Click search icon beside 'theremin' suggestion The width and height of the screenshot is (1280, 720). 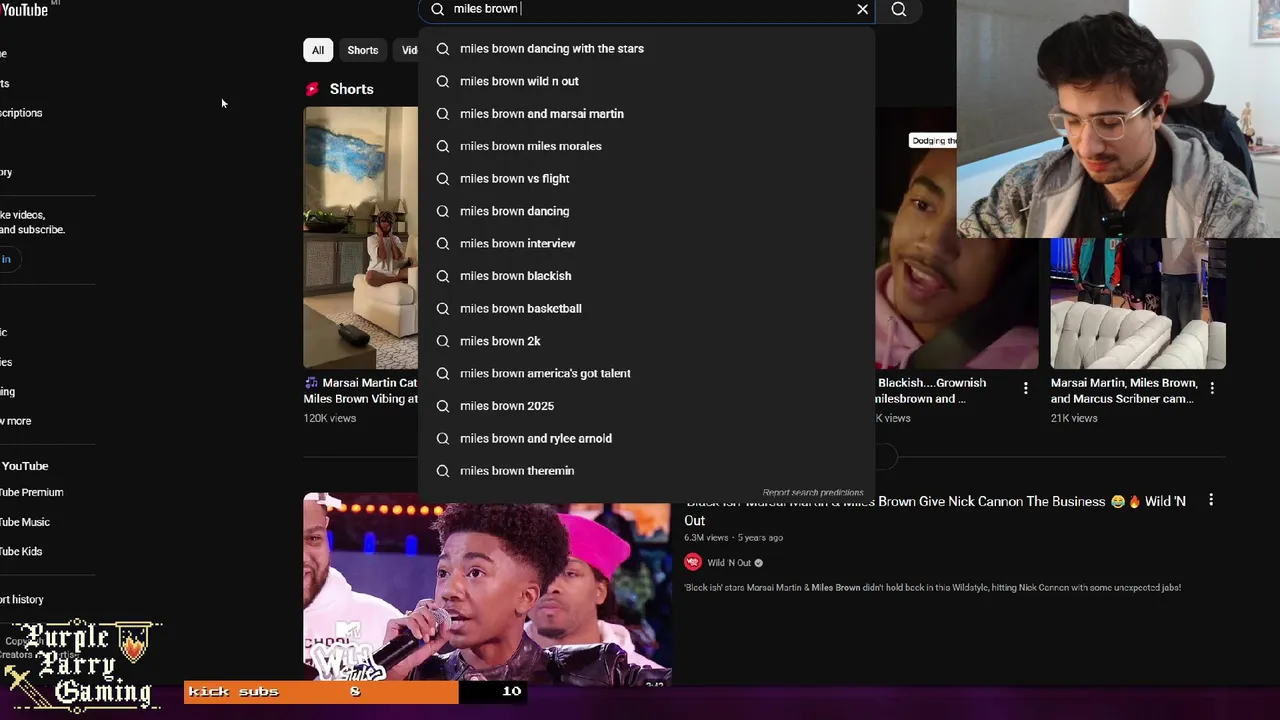click(x=443, y=471)
